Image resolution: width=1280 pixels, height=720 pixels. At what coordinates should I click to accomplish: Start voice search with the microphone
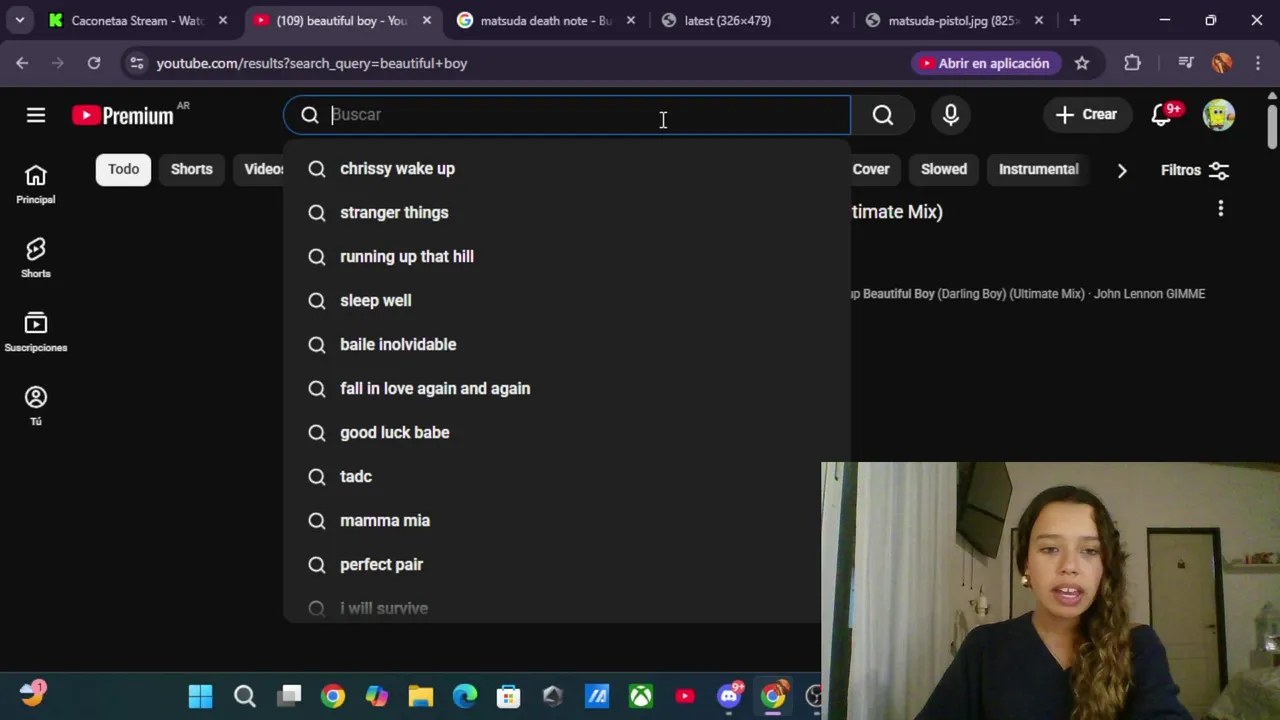click(x=951, y=115)
